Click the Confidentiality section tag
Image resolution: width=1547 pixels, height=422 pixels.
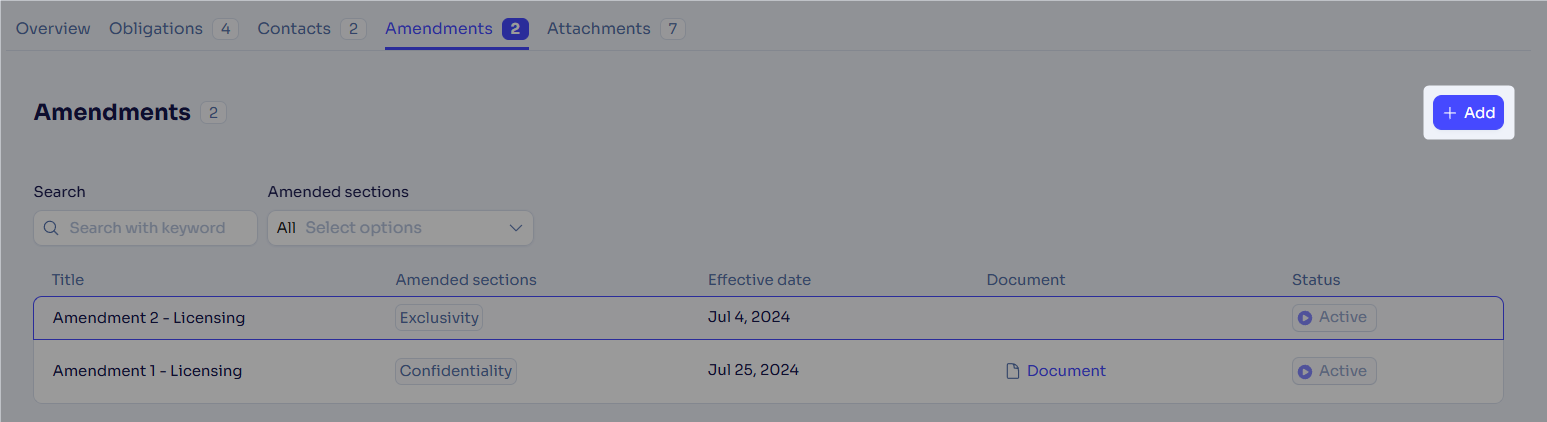(456, 371)
